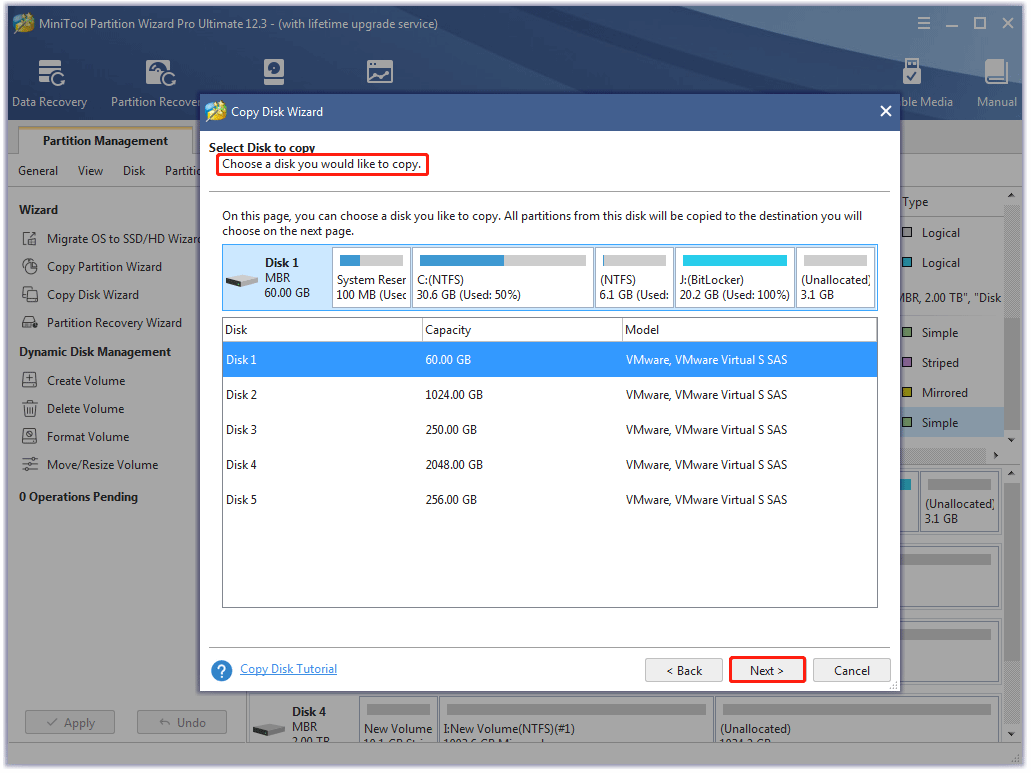This screenshot has width=1031, height=773.
Task: Open the Disk menu
Action: [x=134, y=171]
